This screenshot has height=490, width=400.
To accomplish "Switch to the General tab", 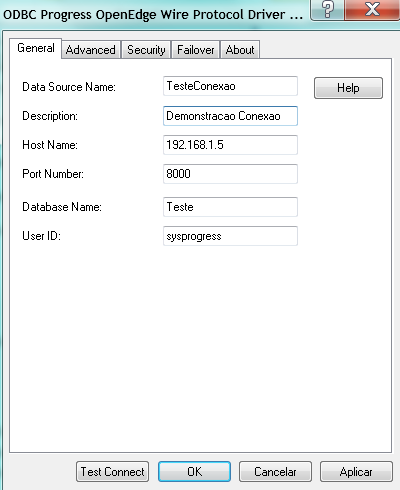I will point(36,48).
